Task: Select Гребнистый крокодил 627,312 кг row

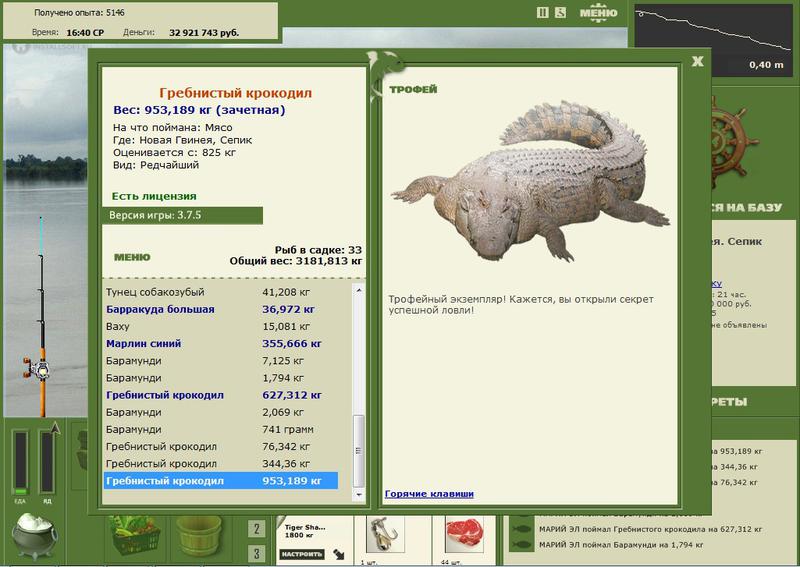Action: click(x=221, y=395)
